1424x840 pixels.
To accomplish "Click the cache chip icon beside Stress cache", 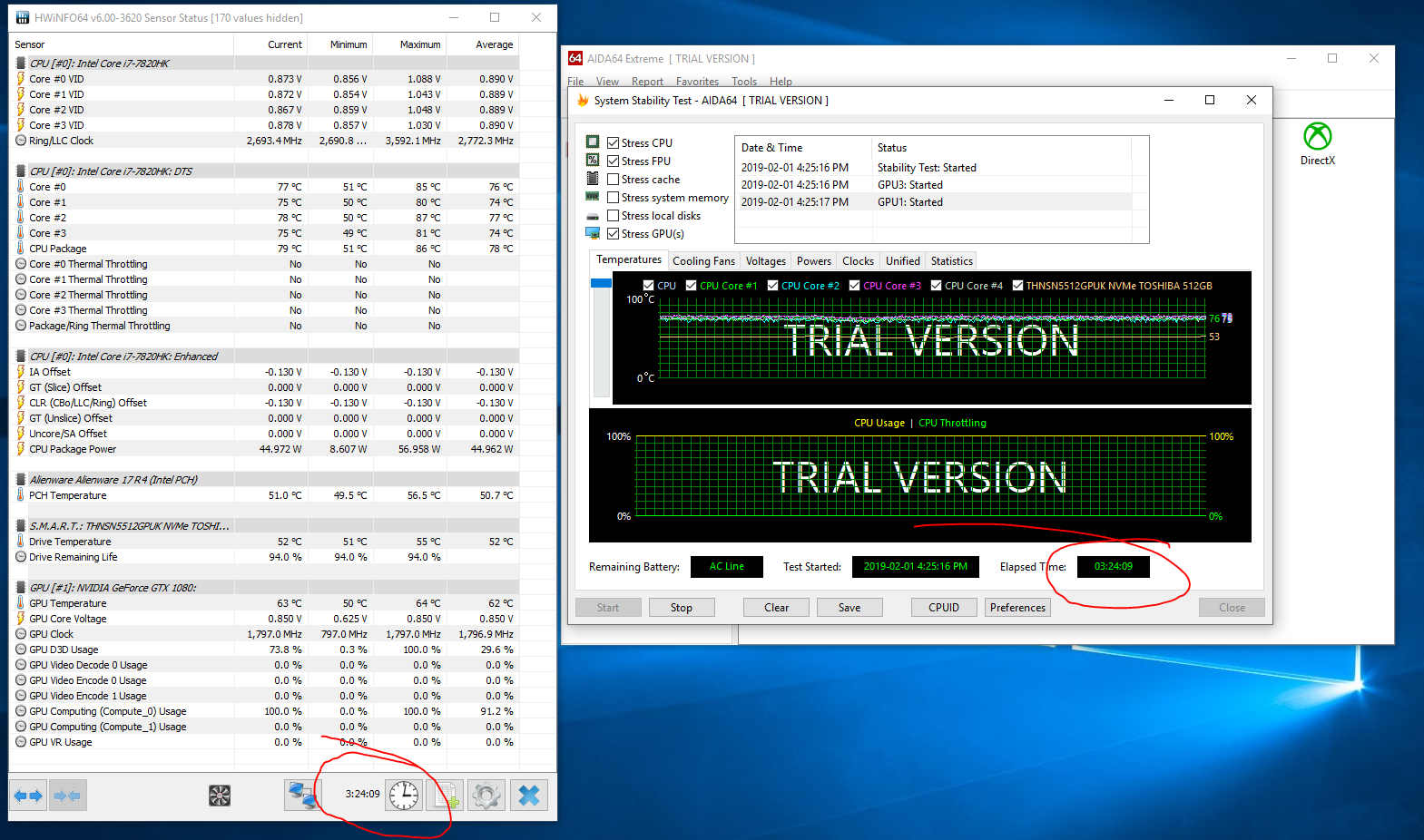I will pyautogui.click(x=593, y=178).
